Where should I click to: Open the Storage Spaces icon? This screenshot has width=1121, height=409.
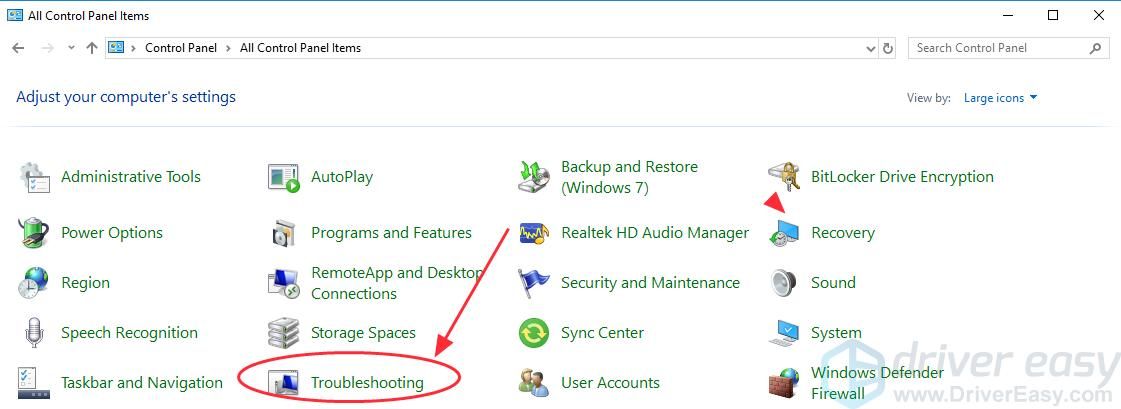[x=284, y=333]
